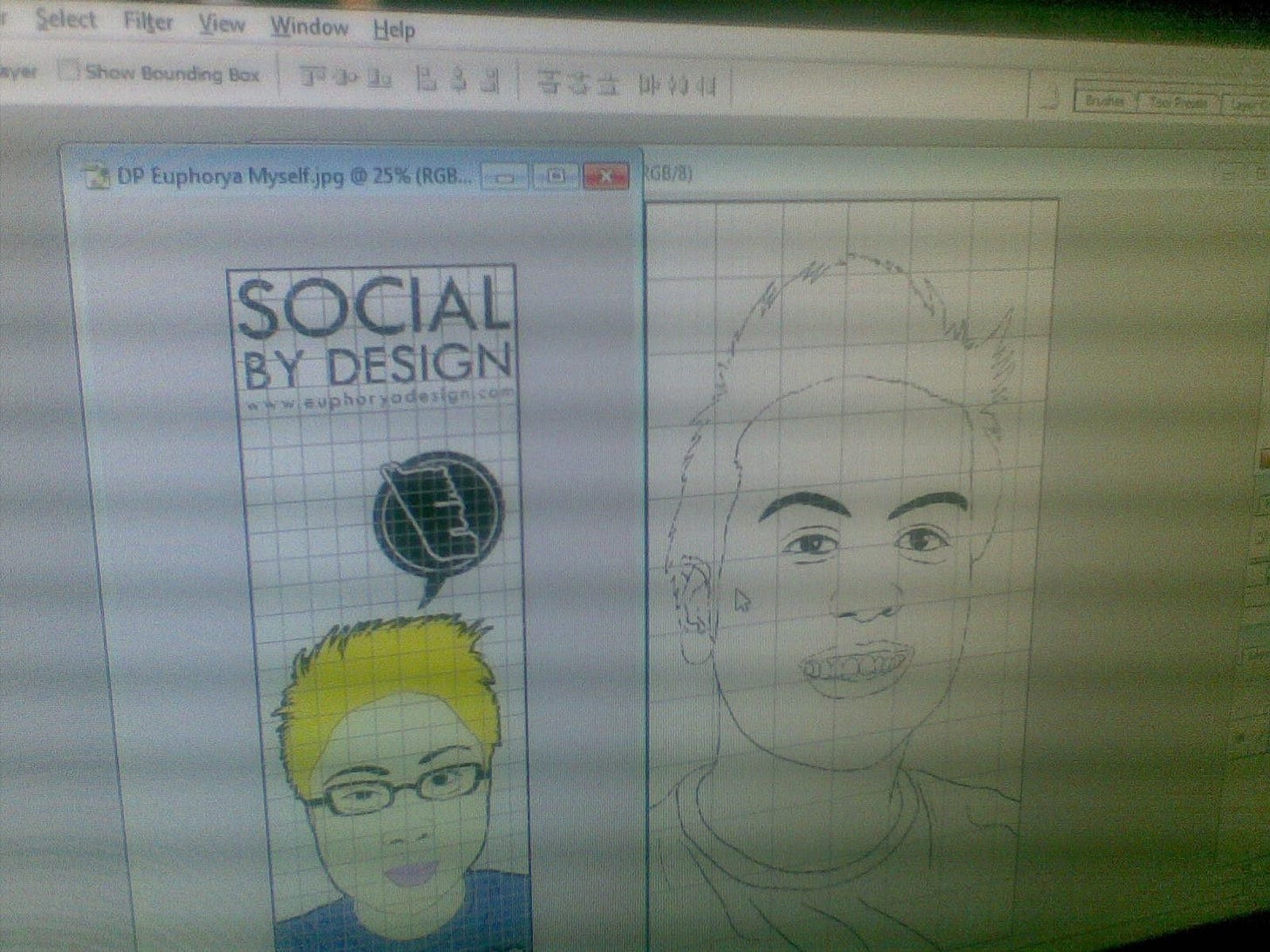The image size is (1270, 952).
Task: Click the www.euphoryadesign.com text in image
Action: [381, 400]
